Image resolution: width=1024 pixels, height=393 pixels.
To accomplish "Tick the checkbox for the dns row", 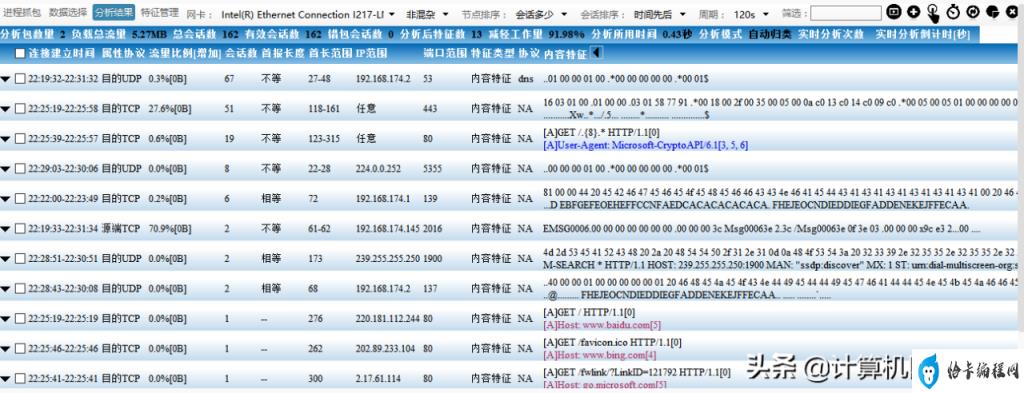I will point(20,78).
